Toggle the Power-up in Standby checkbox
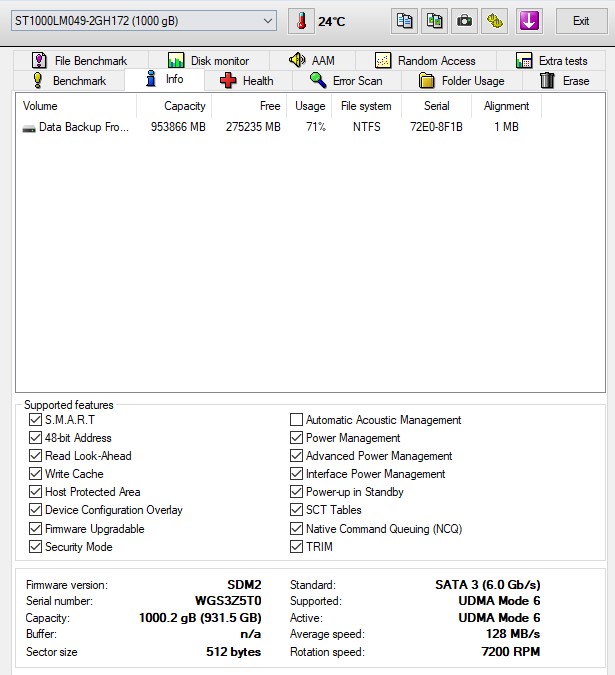 [296, 492]
